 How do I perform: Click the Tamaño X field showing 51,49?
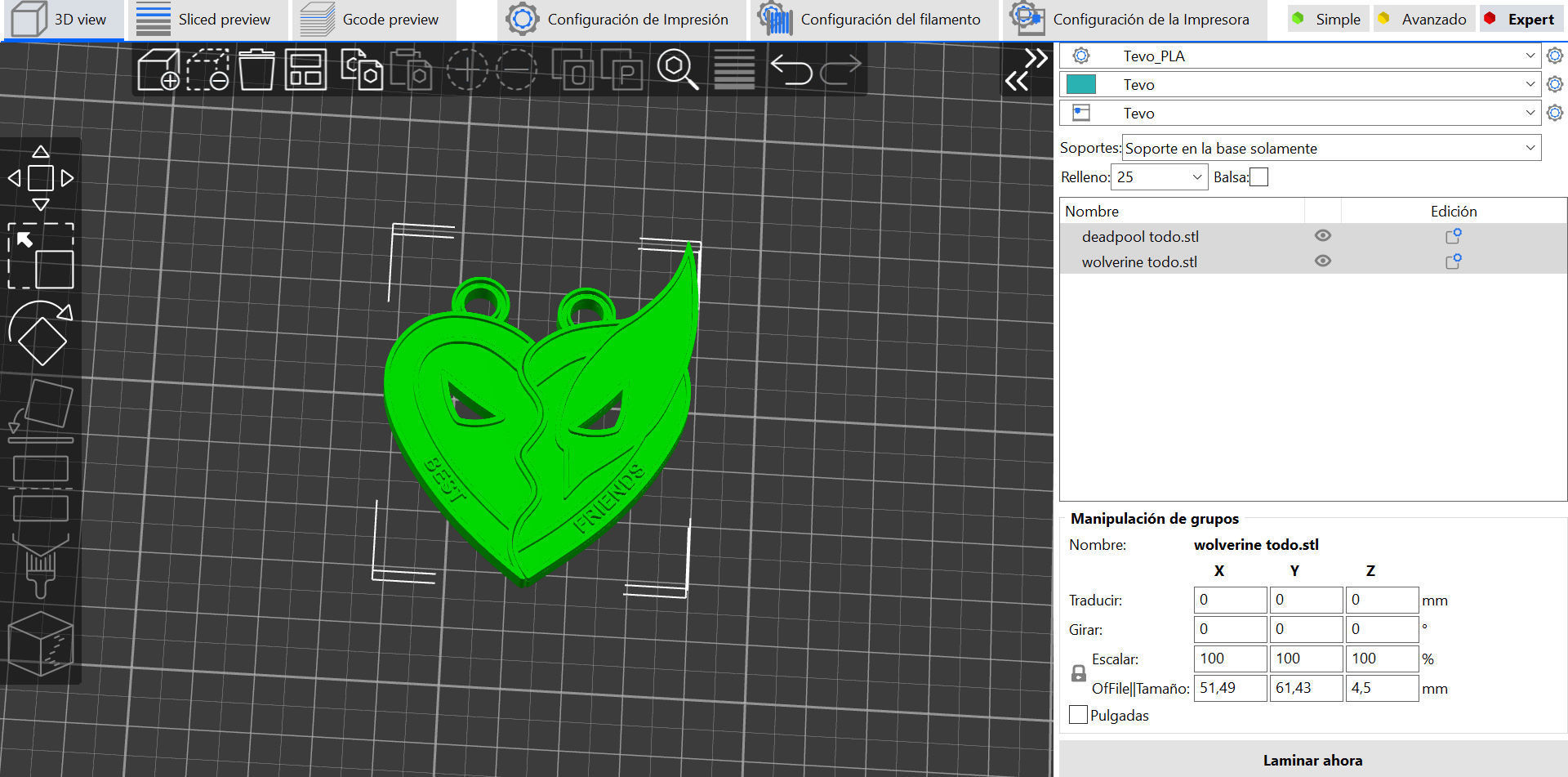click(1230, 688)
